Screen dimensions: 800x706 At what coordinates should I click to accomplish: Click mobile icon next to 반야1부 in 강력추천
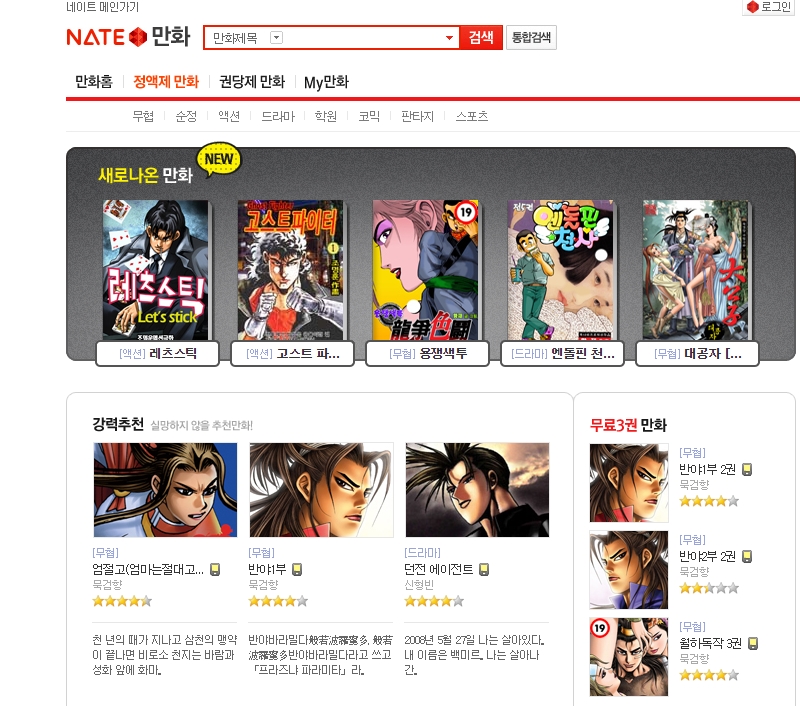click(x=297, y=569)
